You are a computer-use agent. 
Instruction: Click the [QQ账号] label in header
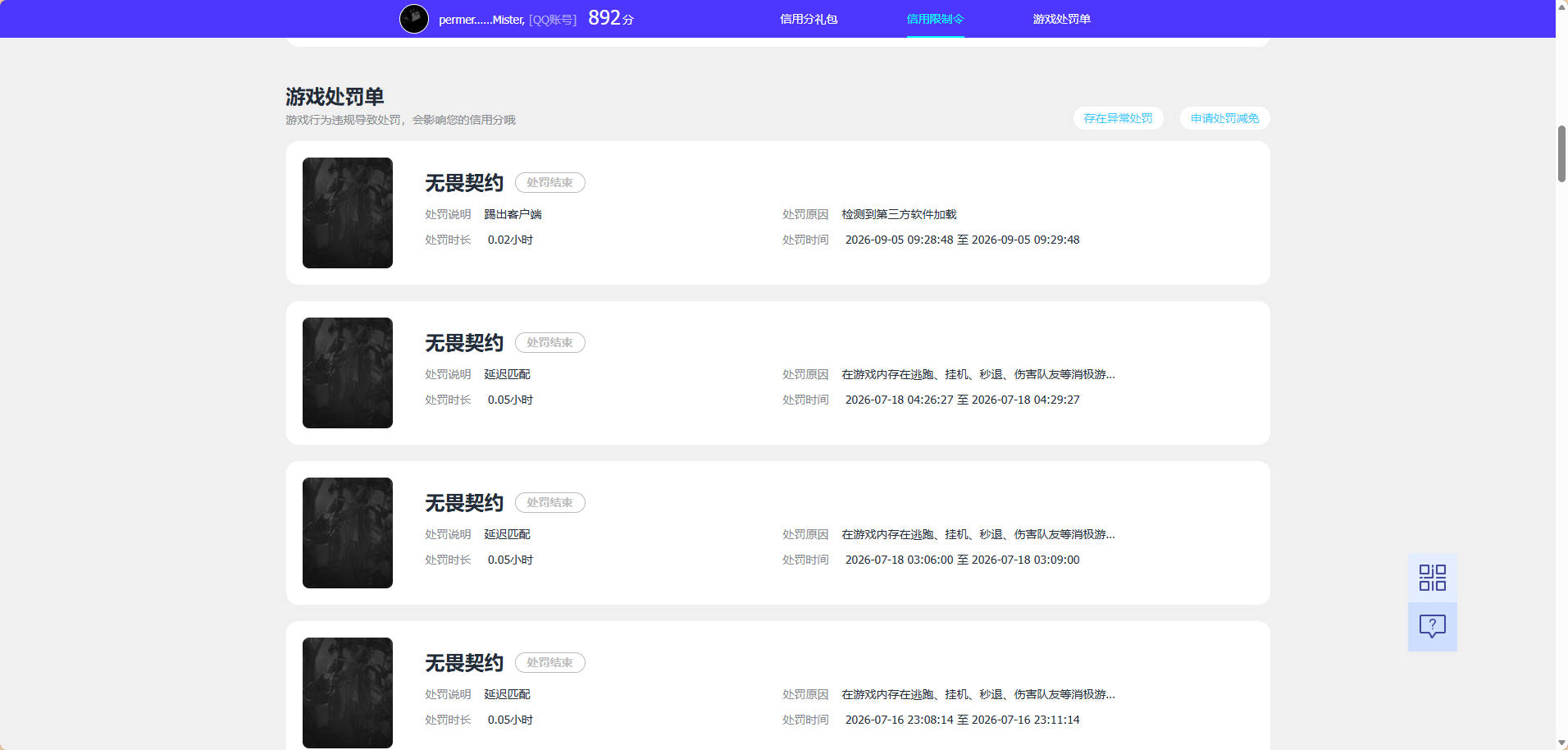click(553, 20)
